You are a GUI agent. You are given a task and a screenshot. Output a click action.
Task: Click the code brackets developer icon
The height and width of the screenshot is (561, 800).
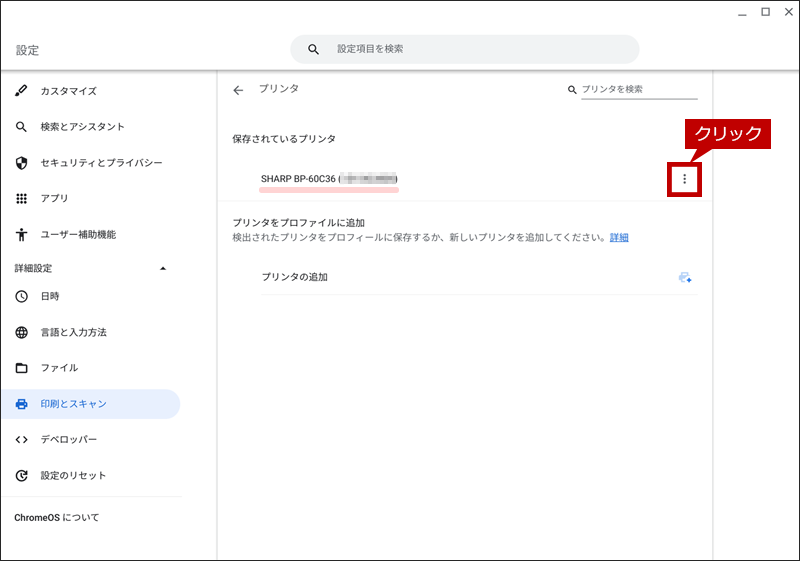(21, 440)
